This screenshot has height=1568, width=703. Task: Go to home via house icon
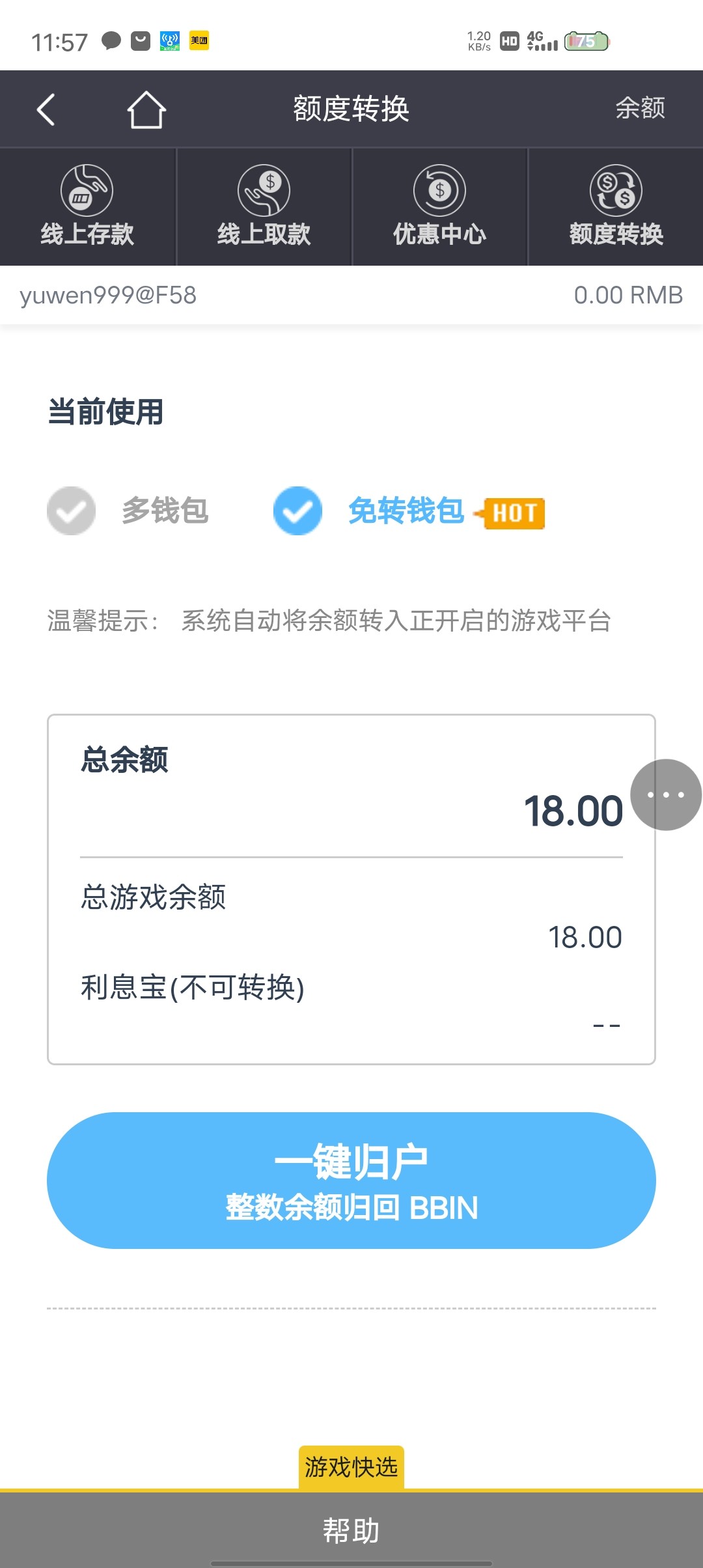[x=146, y=109]
